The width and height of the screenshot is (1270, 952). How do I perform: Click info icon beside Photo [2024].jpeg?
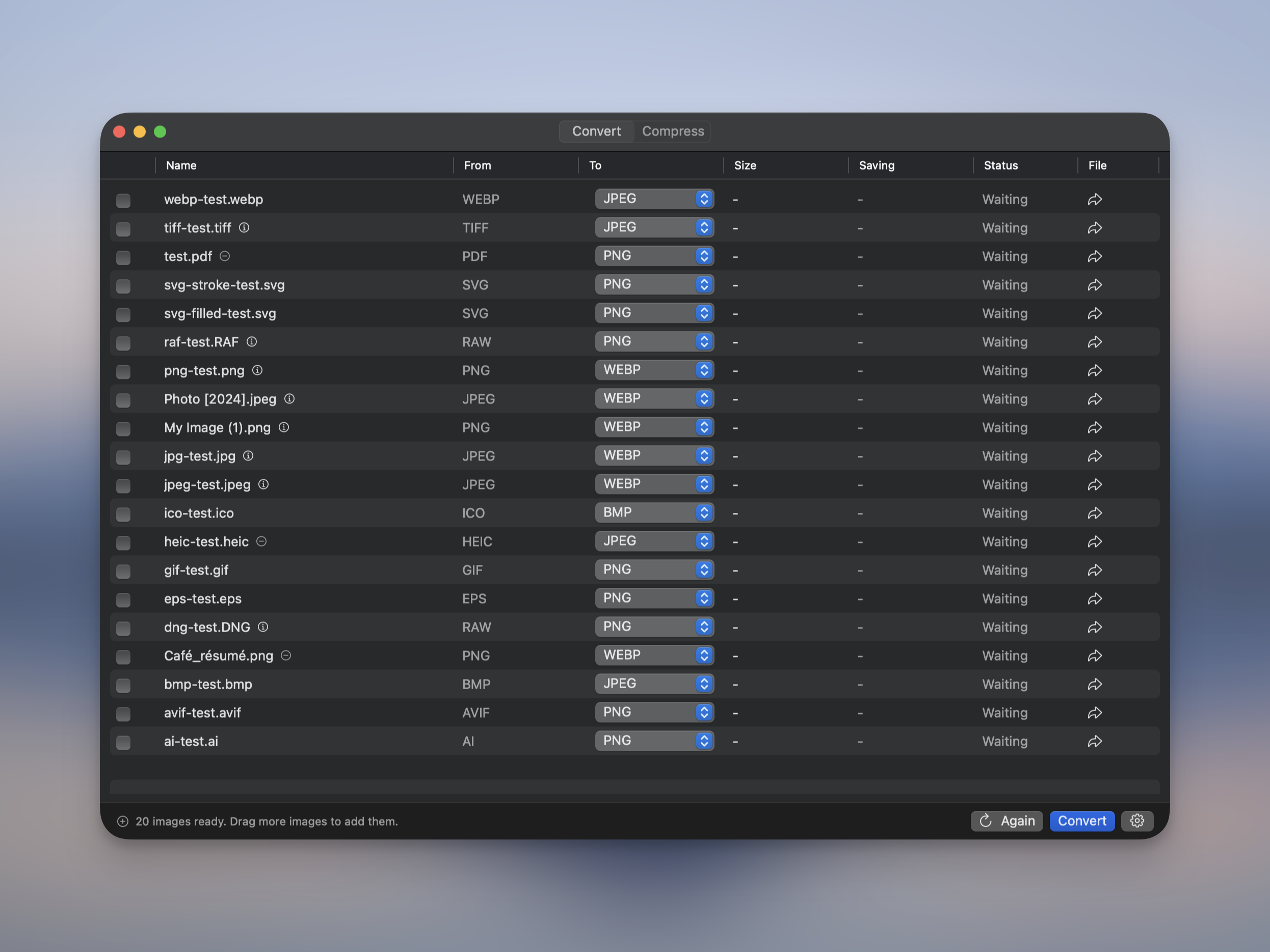click(x=289, y=399)
